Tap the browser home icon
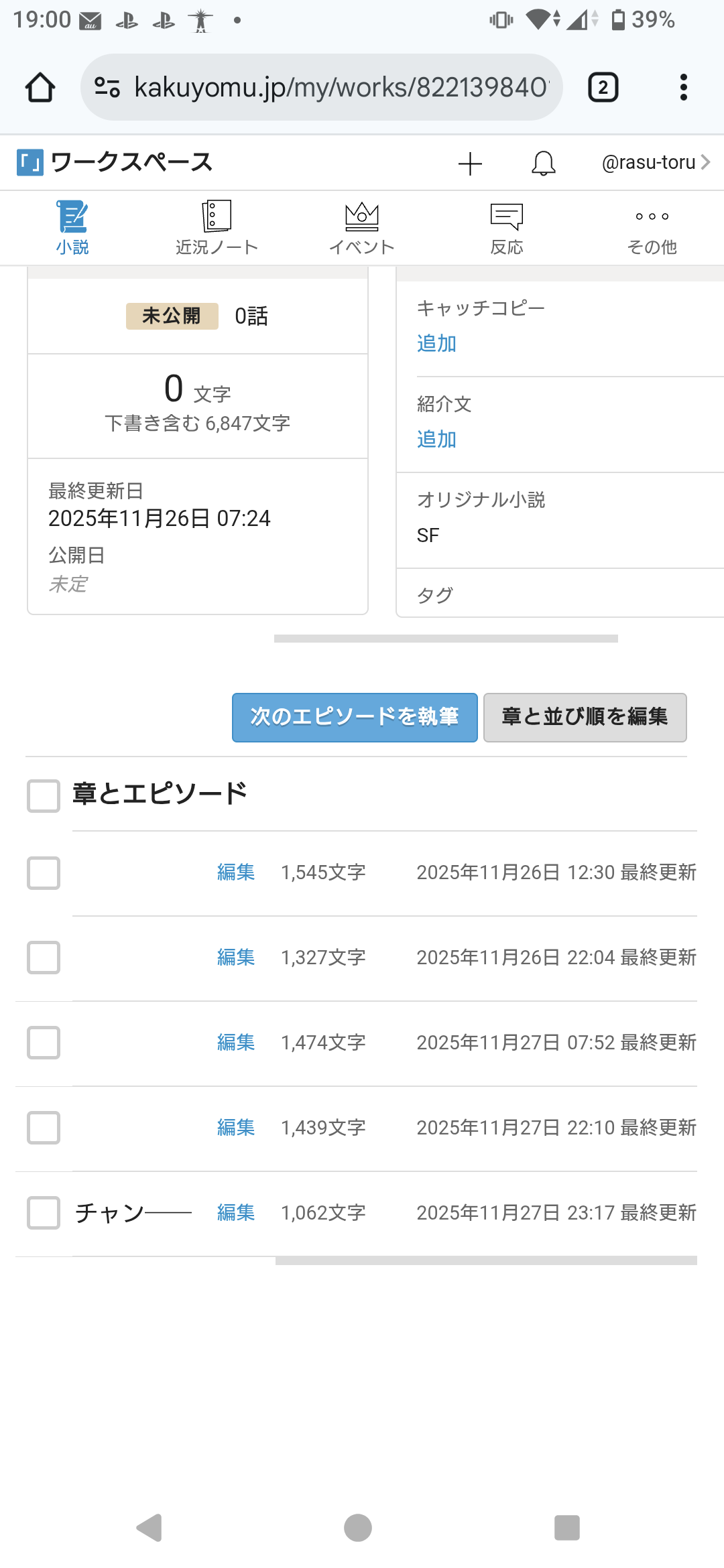Viewport: 724px width, 1568px height. (x=40, y=87)
